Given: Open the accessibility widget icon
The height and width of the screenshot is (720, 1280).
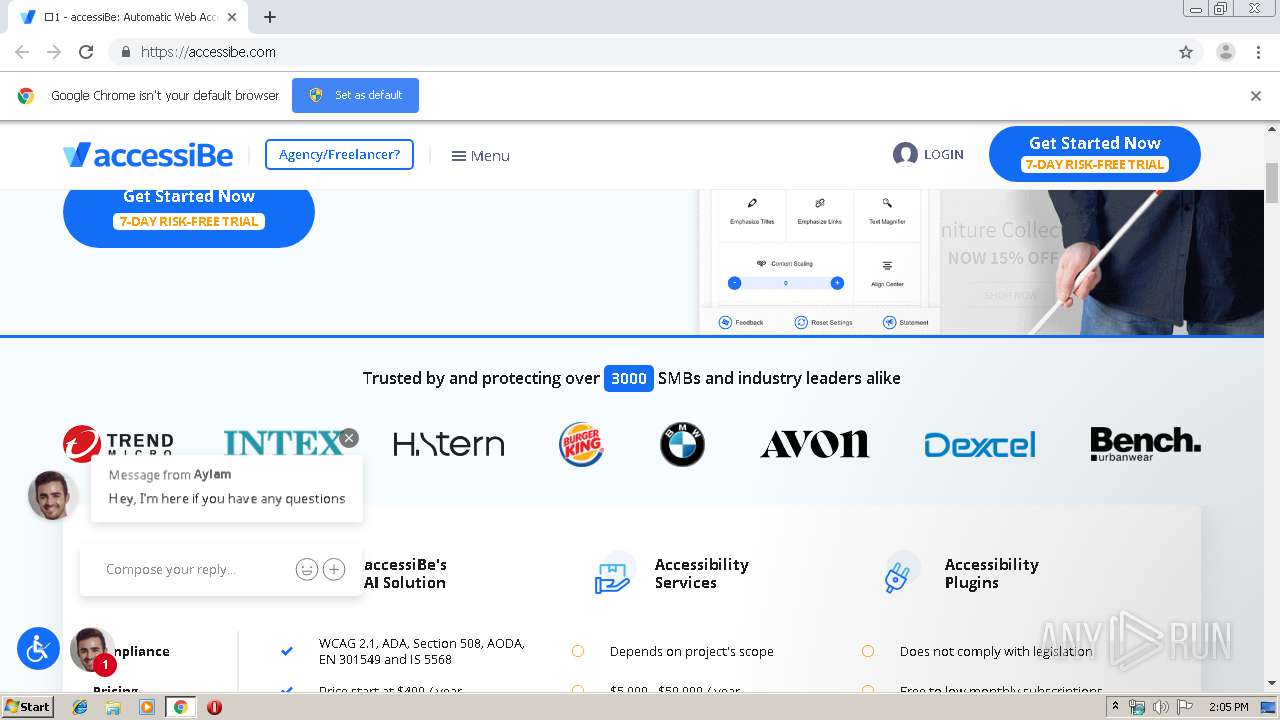Looking at the screenshot, I should click(38, 649).
